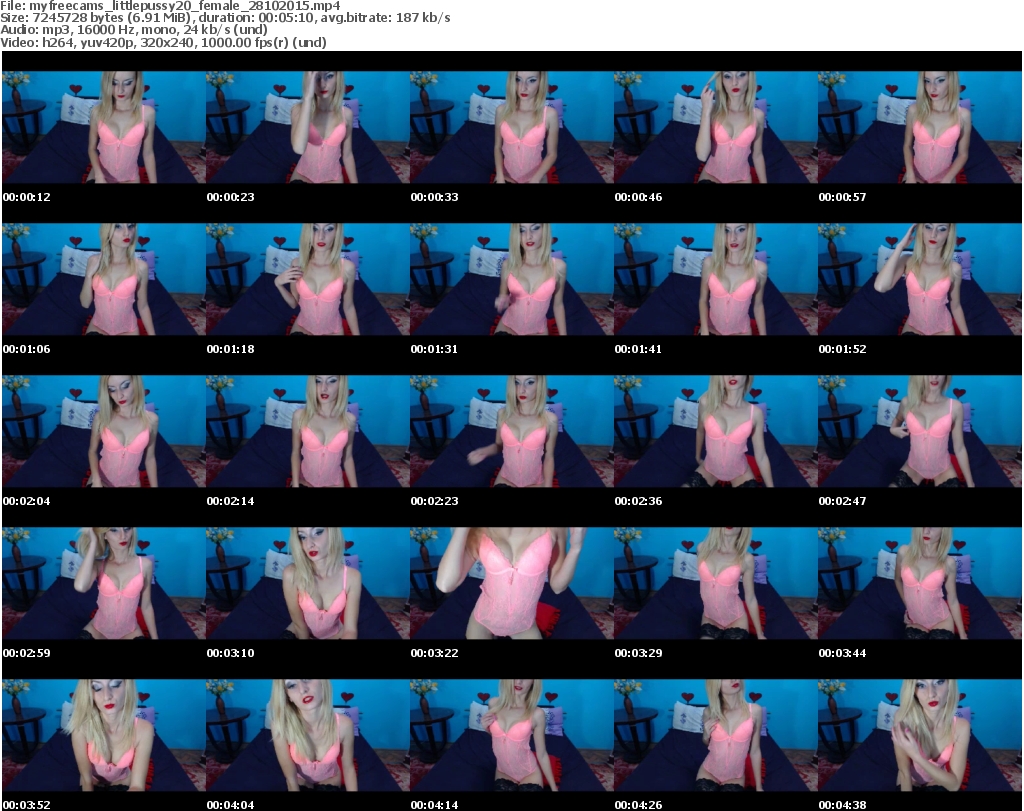Image resolution: width=1024 pixels, height=811 pixels.
Task: Click the timestamp text "00:03:22"
Action: (434, 653)
